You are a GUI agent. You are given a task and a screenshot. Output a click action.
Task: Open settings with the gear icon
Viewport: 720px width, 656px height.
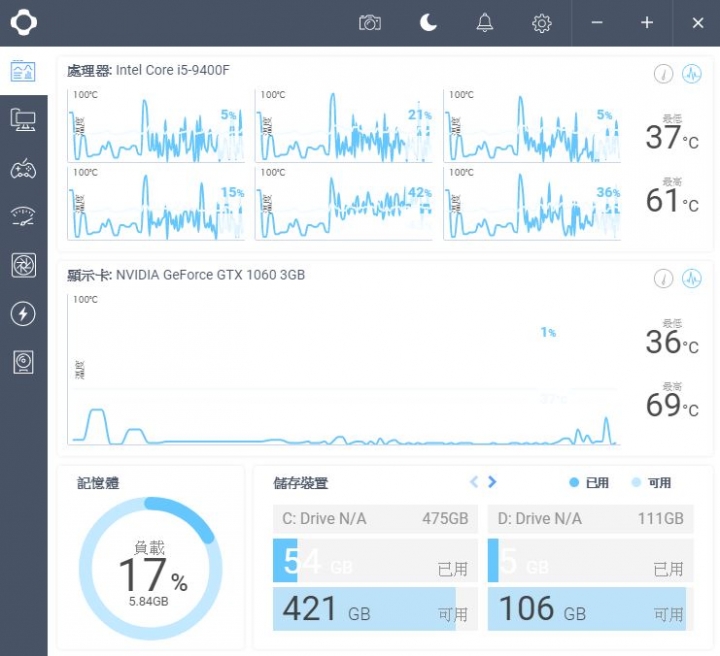point(541,23)
